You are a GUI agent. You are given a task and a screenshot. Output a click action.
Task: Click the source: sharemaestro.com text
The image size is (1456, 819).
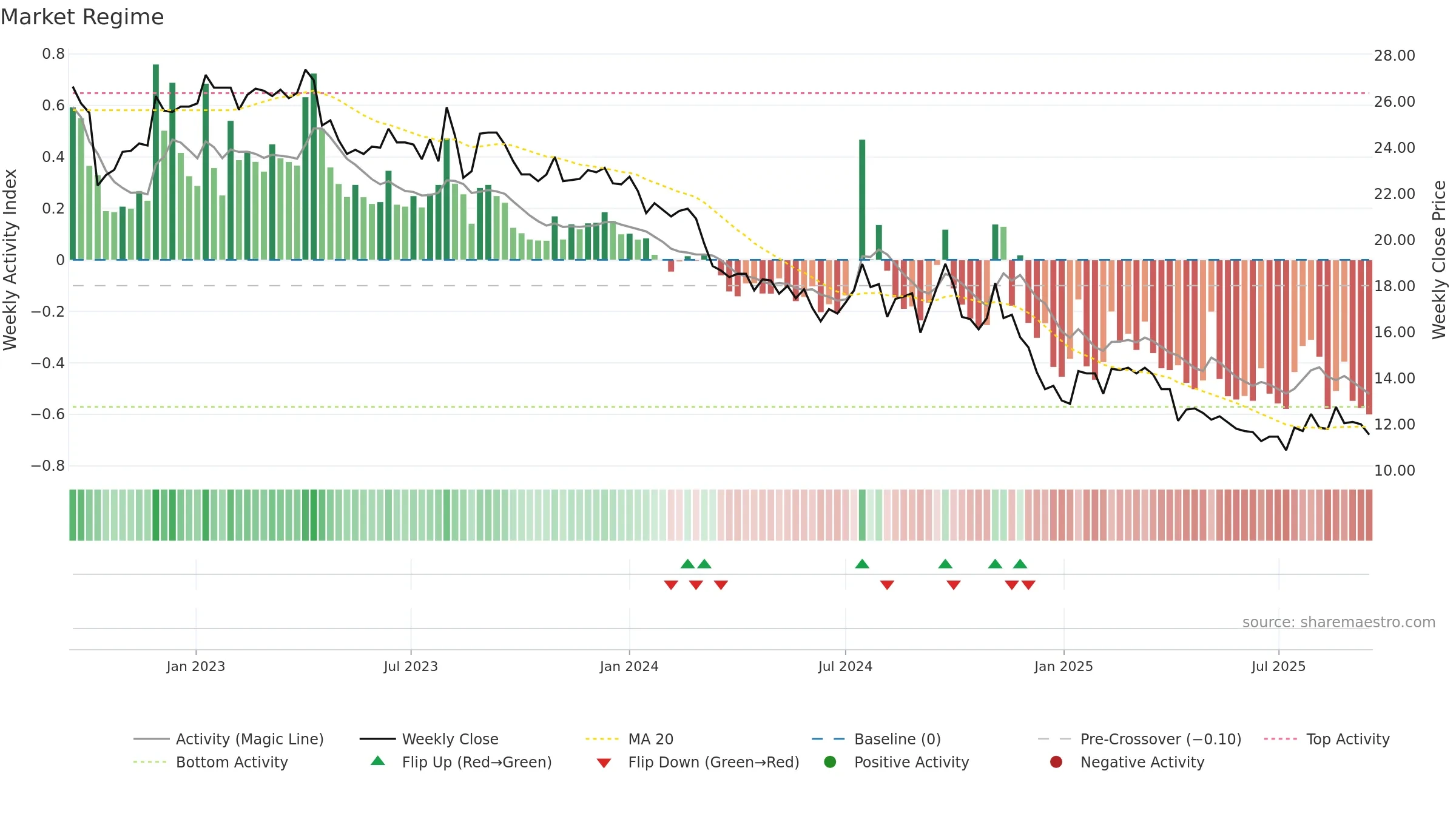1339,622
